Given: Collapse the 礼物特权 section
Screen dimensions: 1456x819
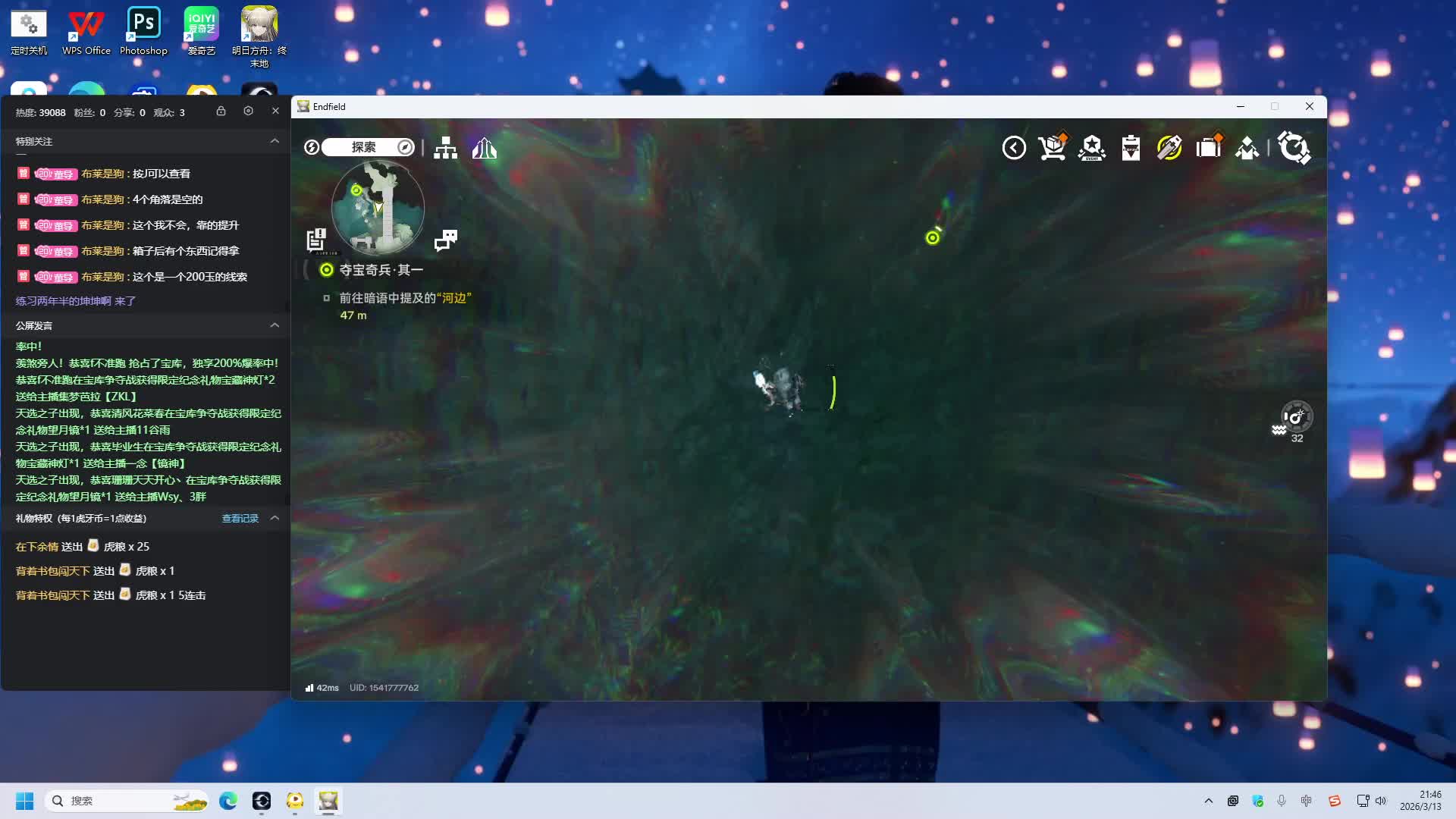Looking at the screenshot, I should click(275, 518).
